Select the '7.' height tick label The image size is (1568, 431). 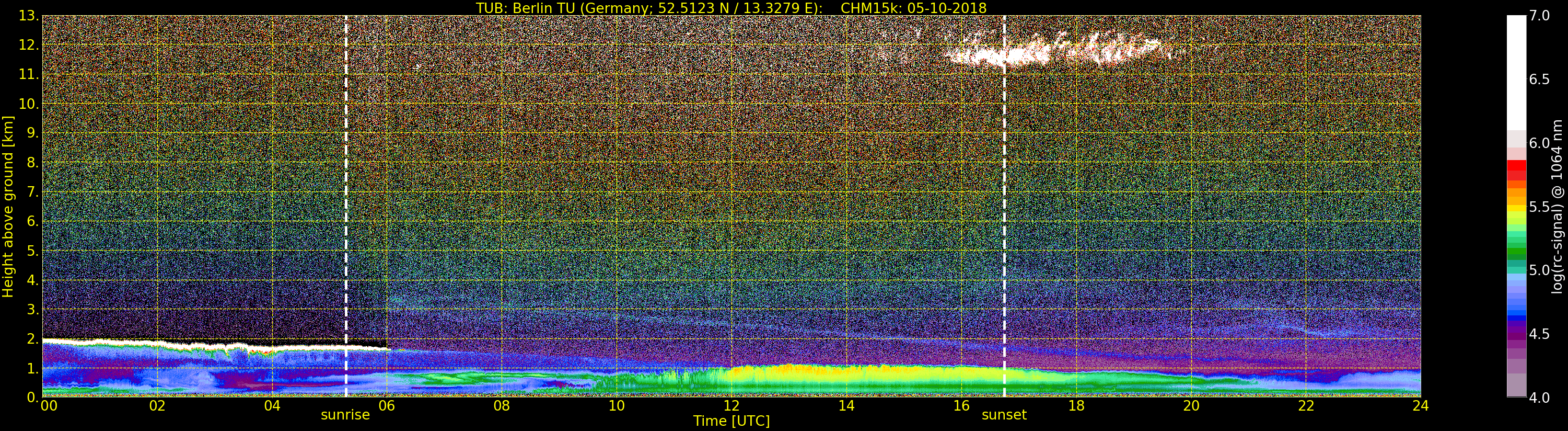[32, 192]
